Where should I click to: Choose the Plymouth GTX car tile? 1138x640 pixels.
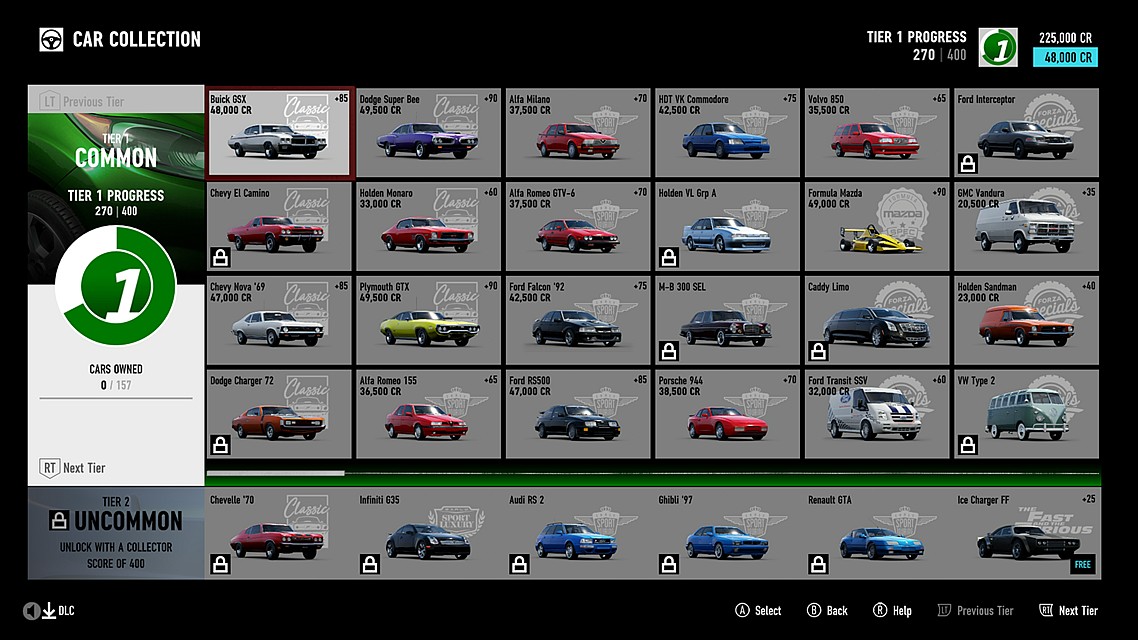429,320
